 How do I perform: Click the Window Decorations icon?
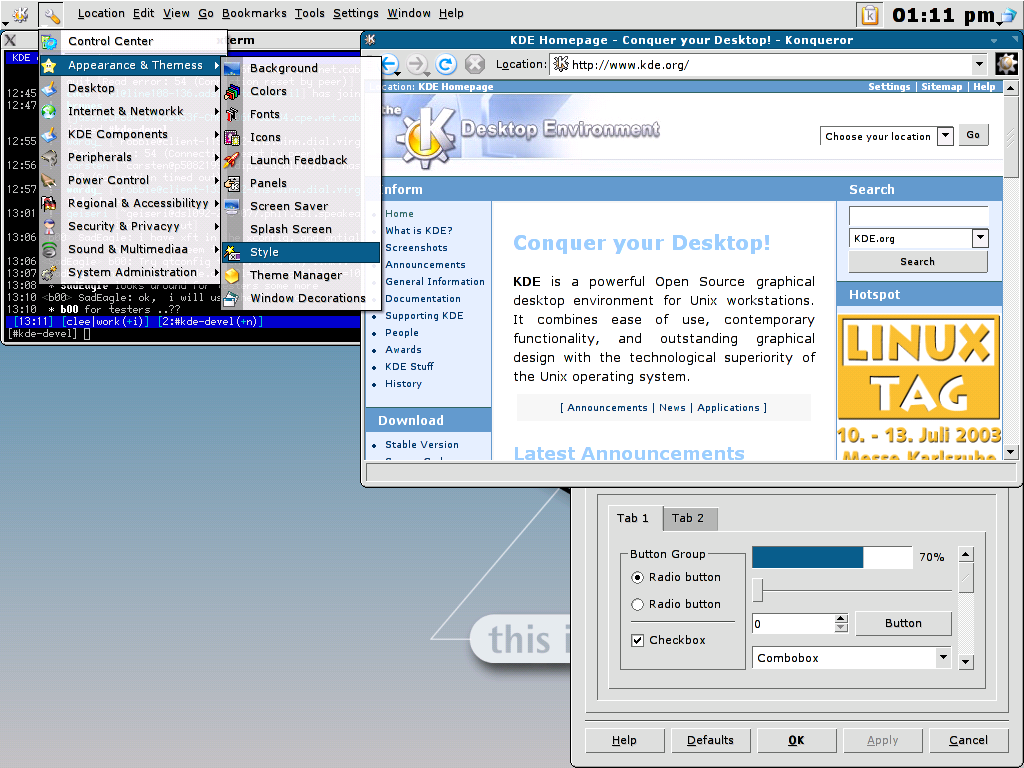[x=232, y=298]
